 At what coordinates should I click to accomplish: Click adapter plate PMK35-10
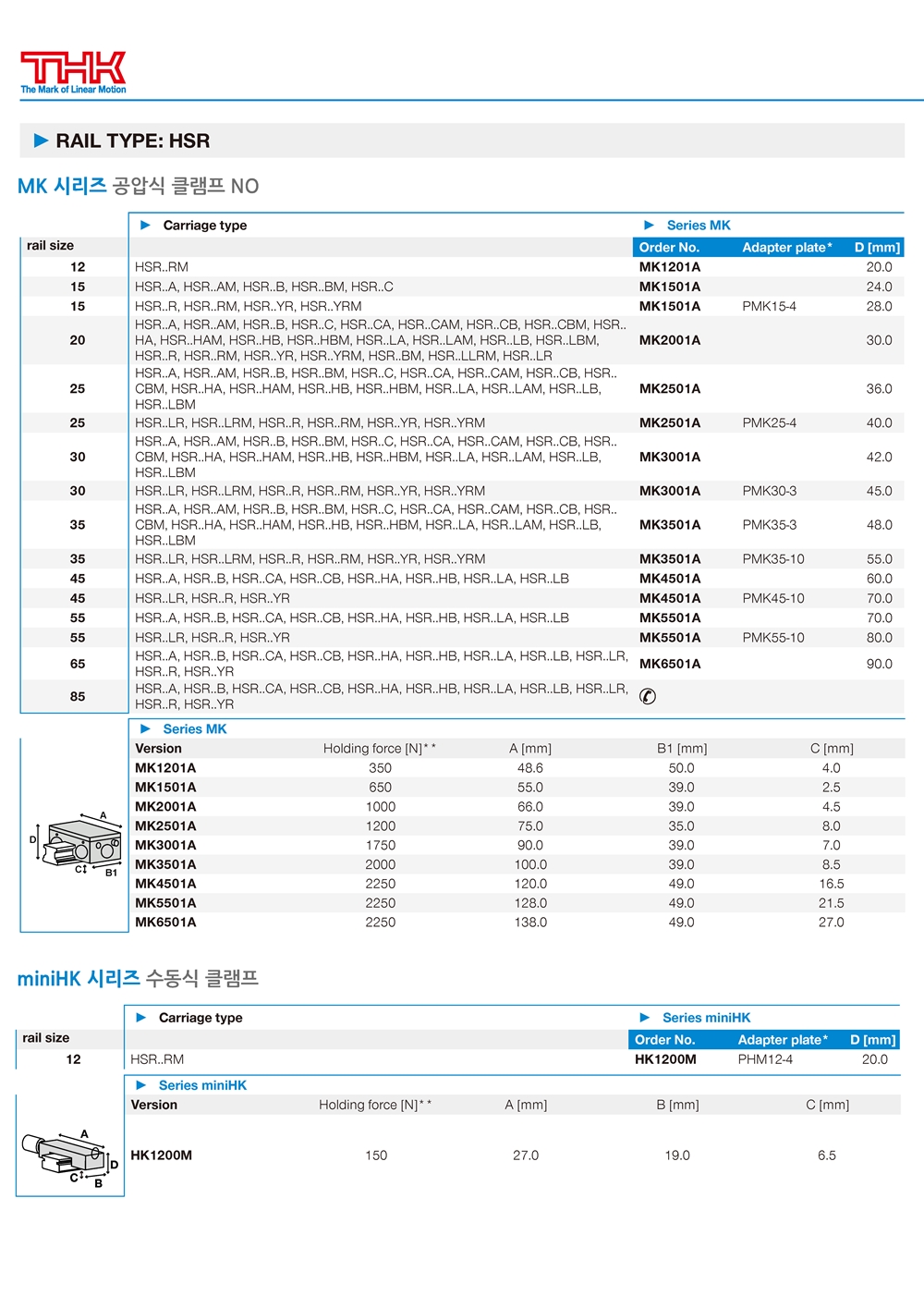pyautogui.click(x=773, y=559)
